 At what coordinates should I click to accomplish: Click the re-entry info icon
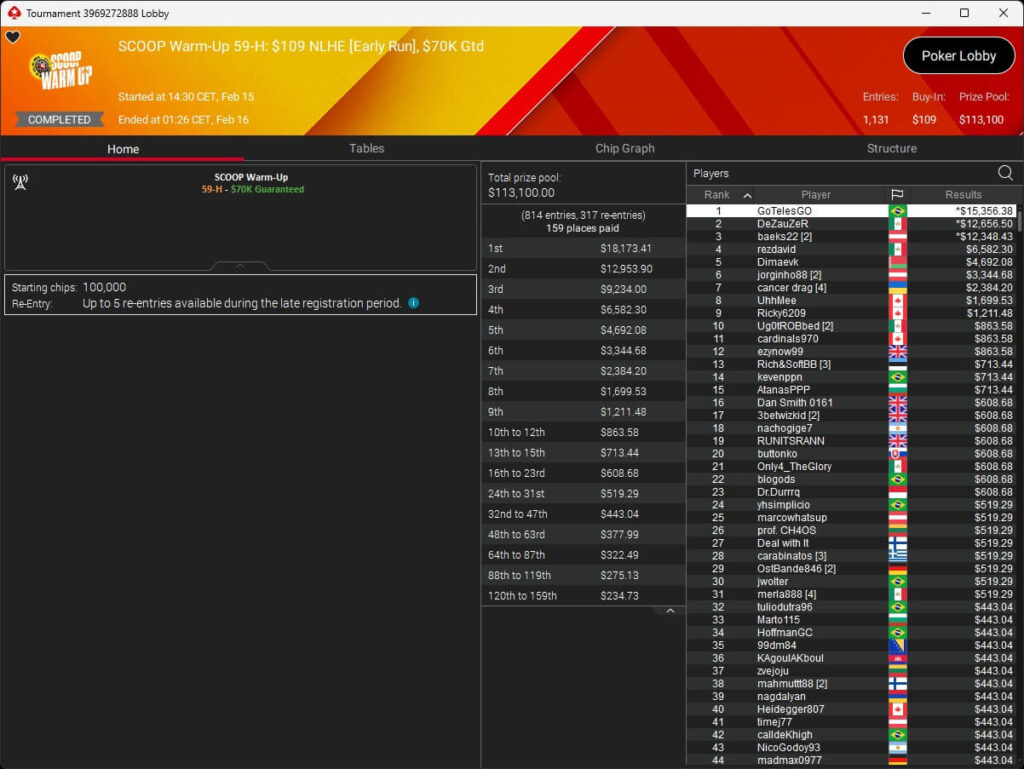click(414, 303)
